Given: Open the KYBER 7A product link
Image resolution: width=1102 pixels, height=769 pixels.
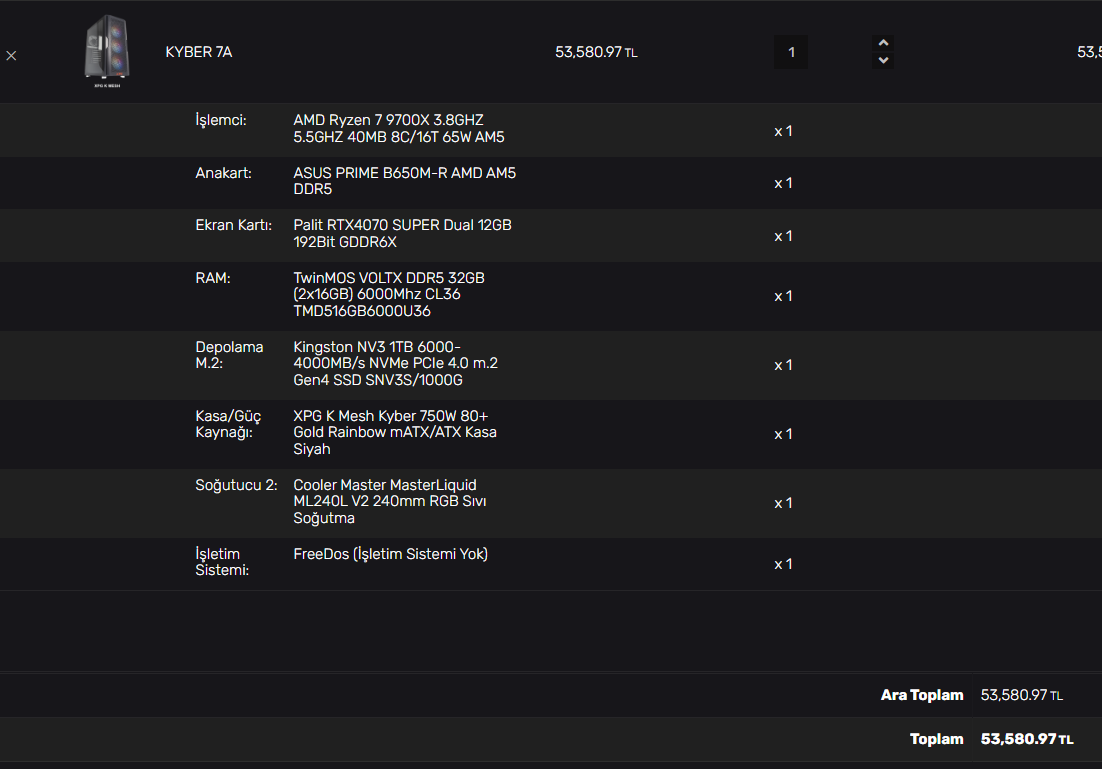Looking at the screenshot, I should [198, 52].
